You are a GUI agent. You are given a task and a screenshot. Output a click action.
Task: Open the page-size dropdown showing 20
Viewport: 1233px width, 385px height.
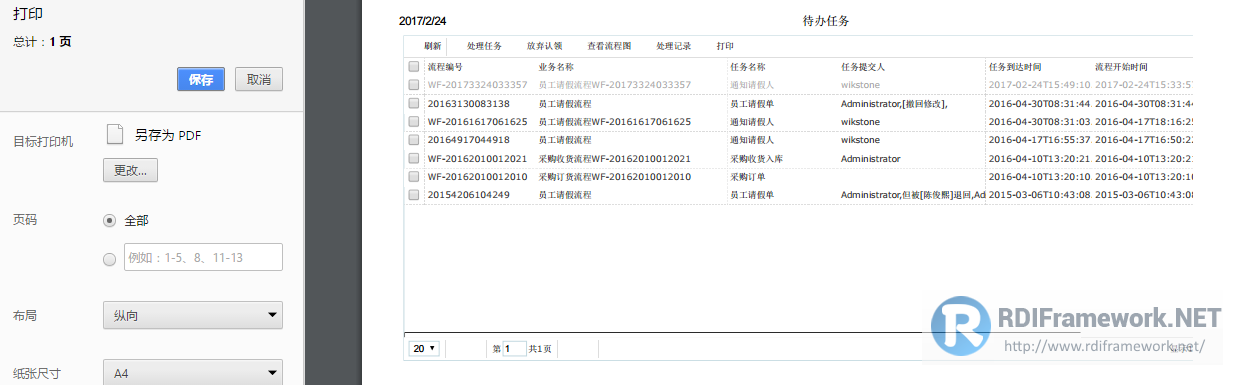(x=424, y=348)
